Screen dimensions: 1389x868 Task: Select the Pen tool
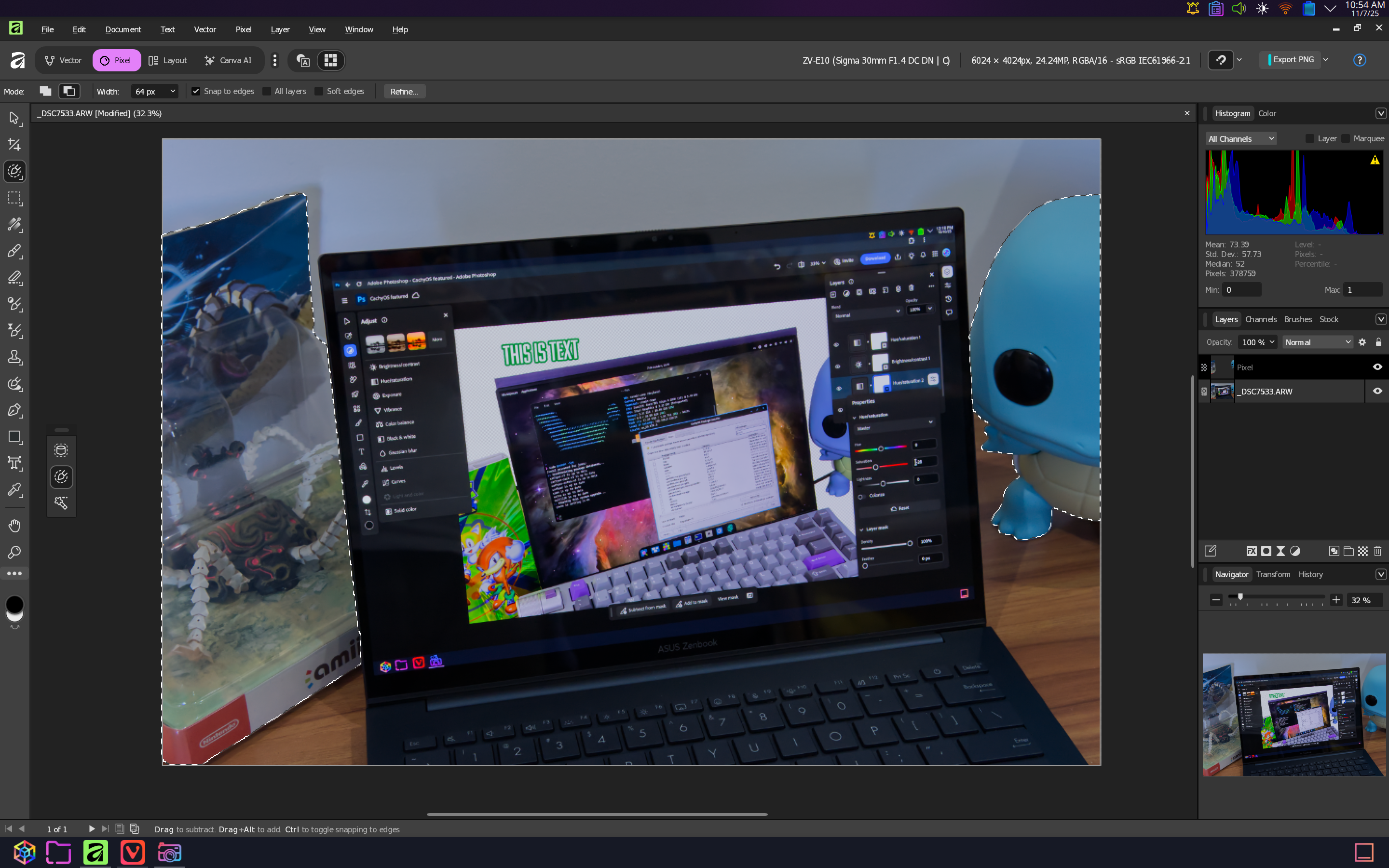tap(15, 410)
